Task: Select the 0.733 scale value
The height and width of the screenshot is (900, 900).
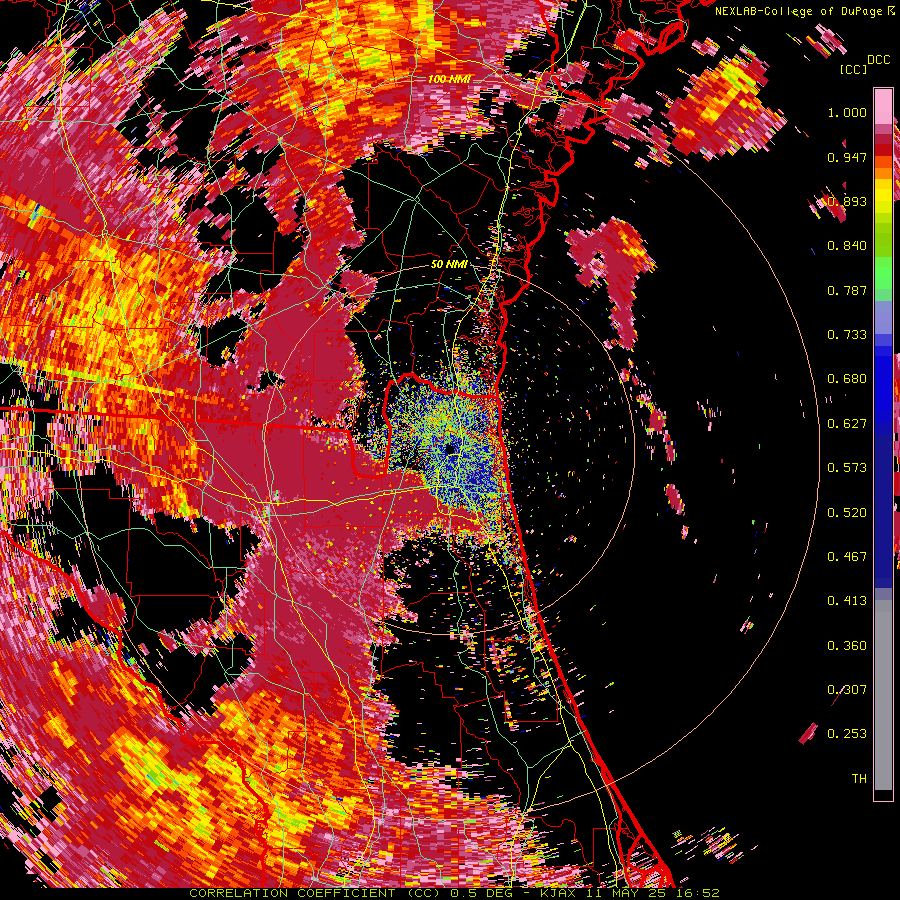Action: point(847,335)
